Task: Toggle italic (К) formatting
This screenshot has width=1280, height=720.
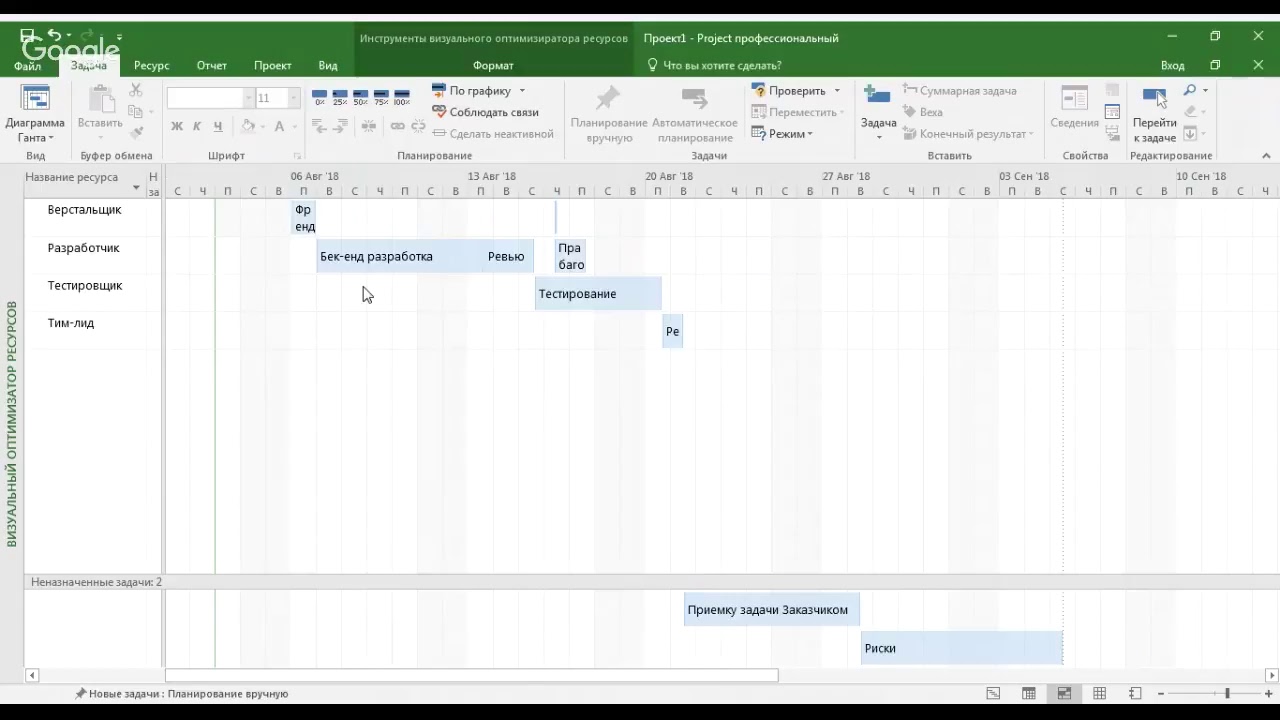Action: pos(197,126)
